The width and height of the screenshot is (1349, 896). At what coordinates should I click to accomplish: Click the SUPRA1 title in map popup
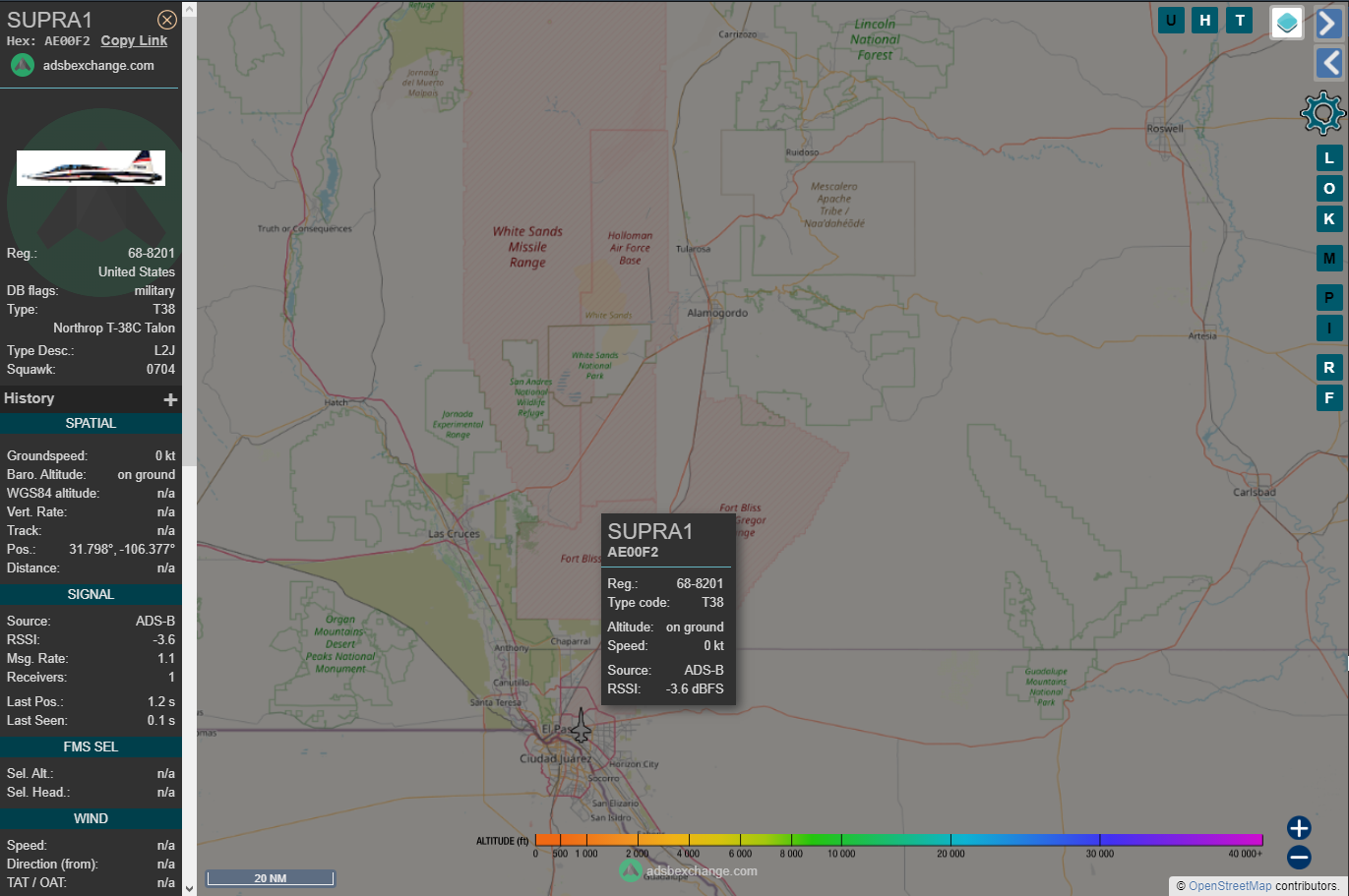click(650, 532)
